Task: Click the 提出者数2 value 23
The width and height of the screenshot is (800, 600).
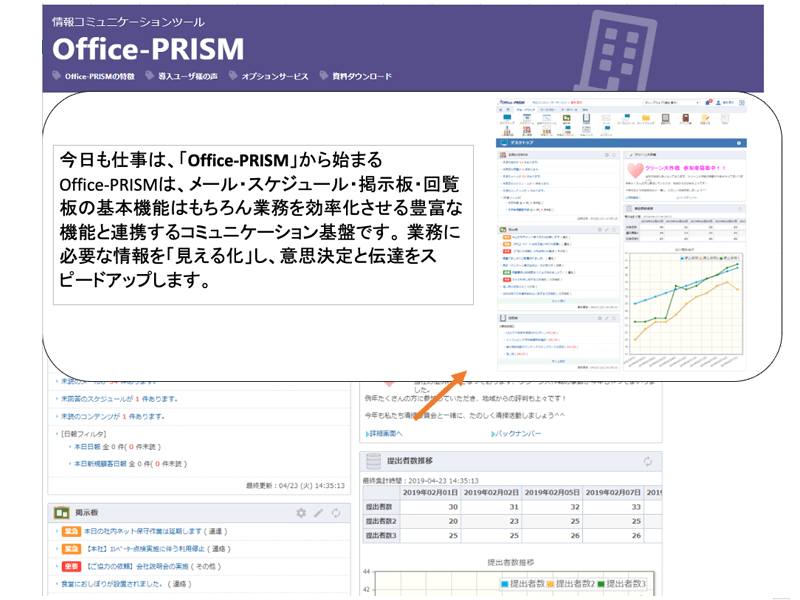Action: coord(491,521)
